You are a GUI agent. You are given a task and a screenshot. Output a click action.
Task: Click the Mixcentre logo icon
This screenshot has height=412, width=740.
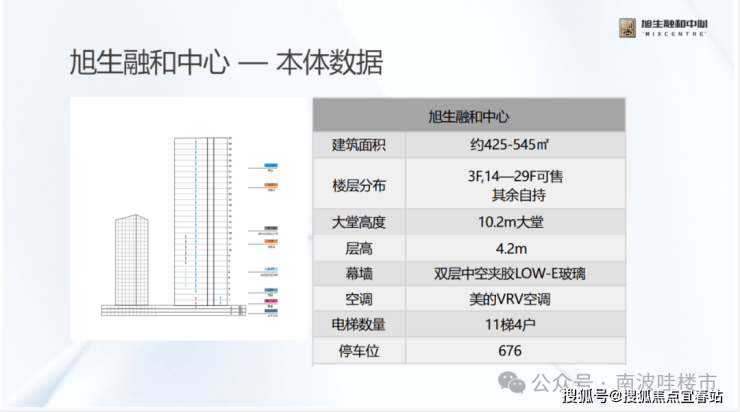coord(627,28)
